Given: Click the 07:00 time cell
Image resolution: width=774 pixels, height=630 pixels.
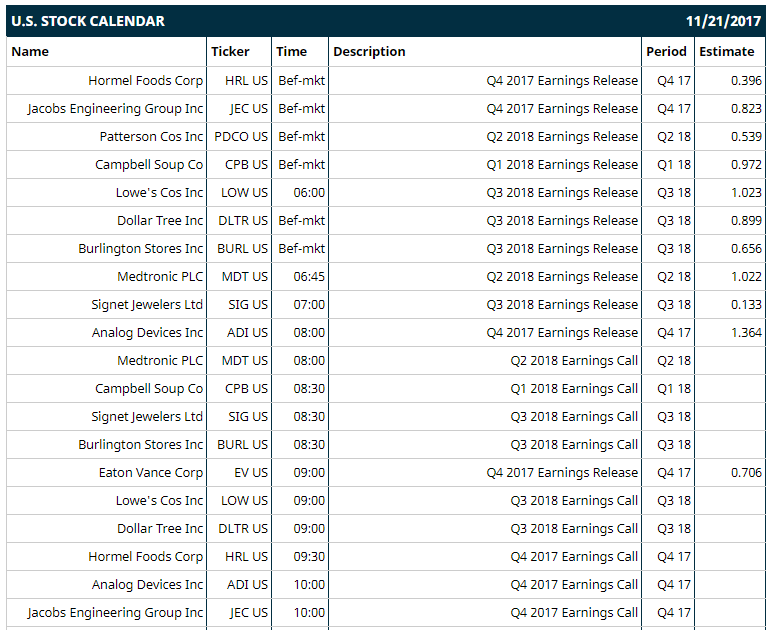Looking at the screenshot, I should (x=309, y=305).
